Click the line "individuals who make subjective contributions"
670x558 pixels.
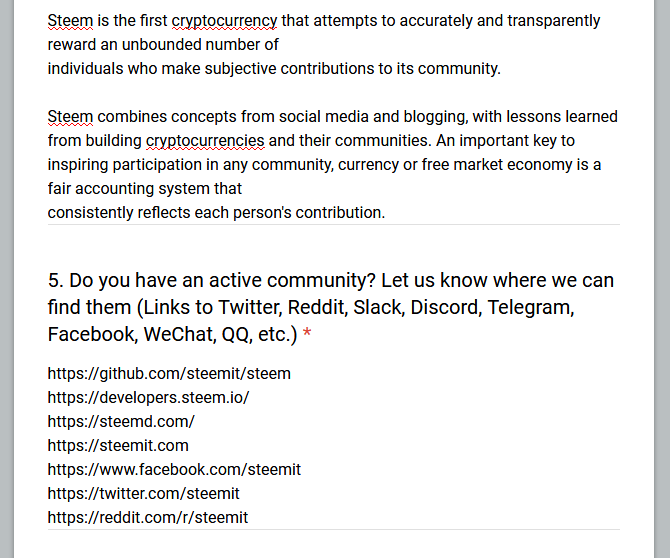point(274,68)
